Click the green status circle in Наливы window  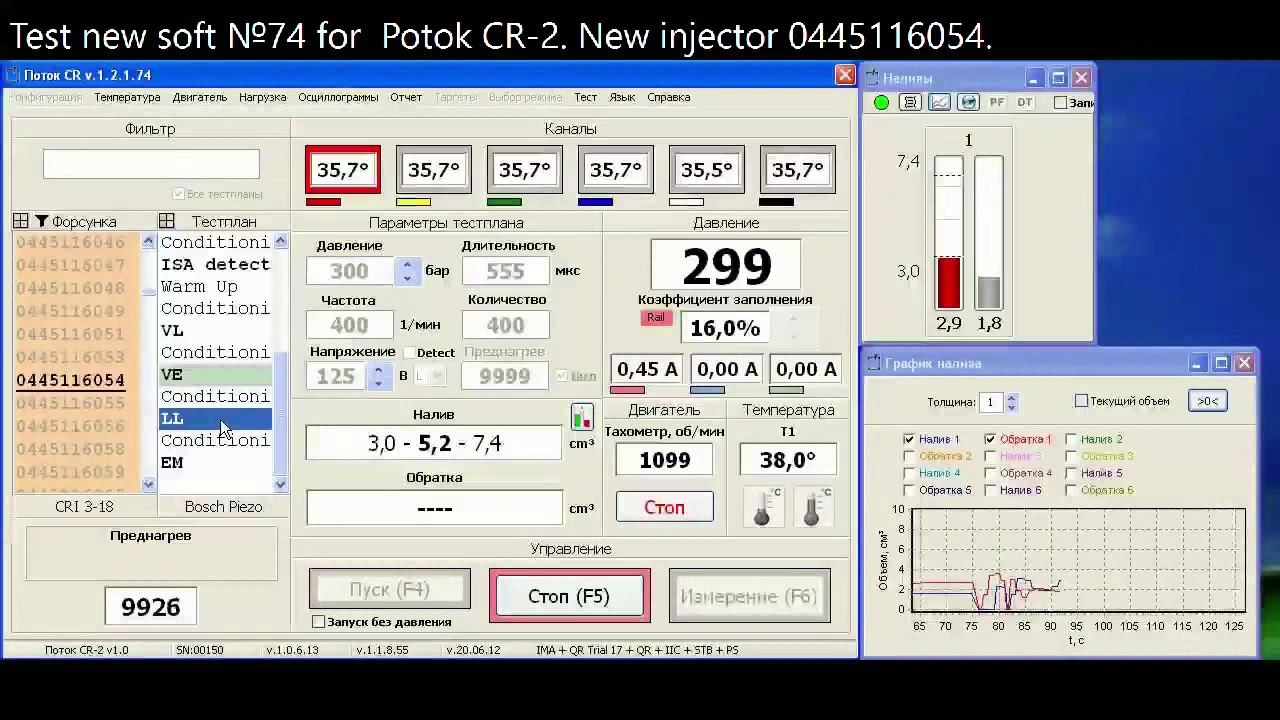click(881, 102)
